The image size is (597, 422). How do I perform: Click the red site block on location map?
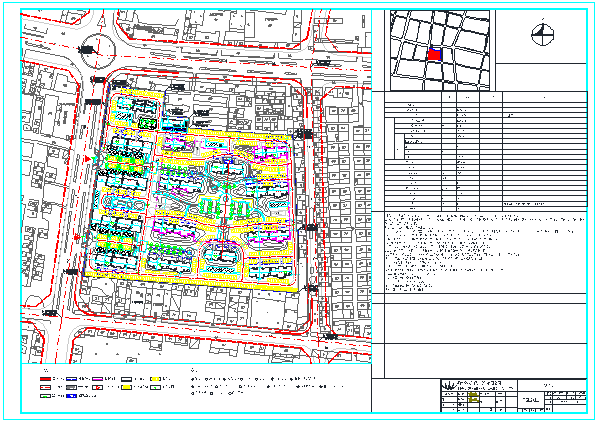[434, 55]
